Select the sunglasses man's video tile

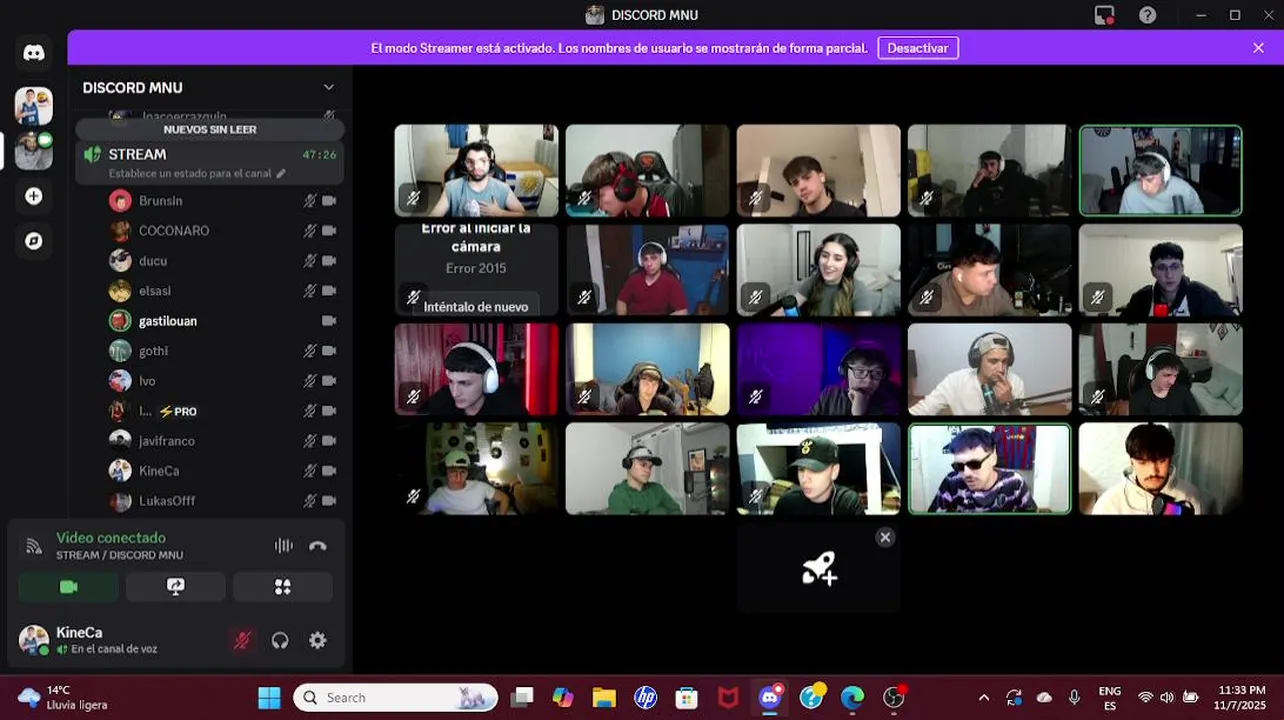pos(989,469)
